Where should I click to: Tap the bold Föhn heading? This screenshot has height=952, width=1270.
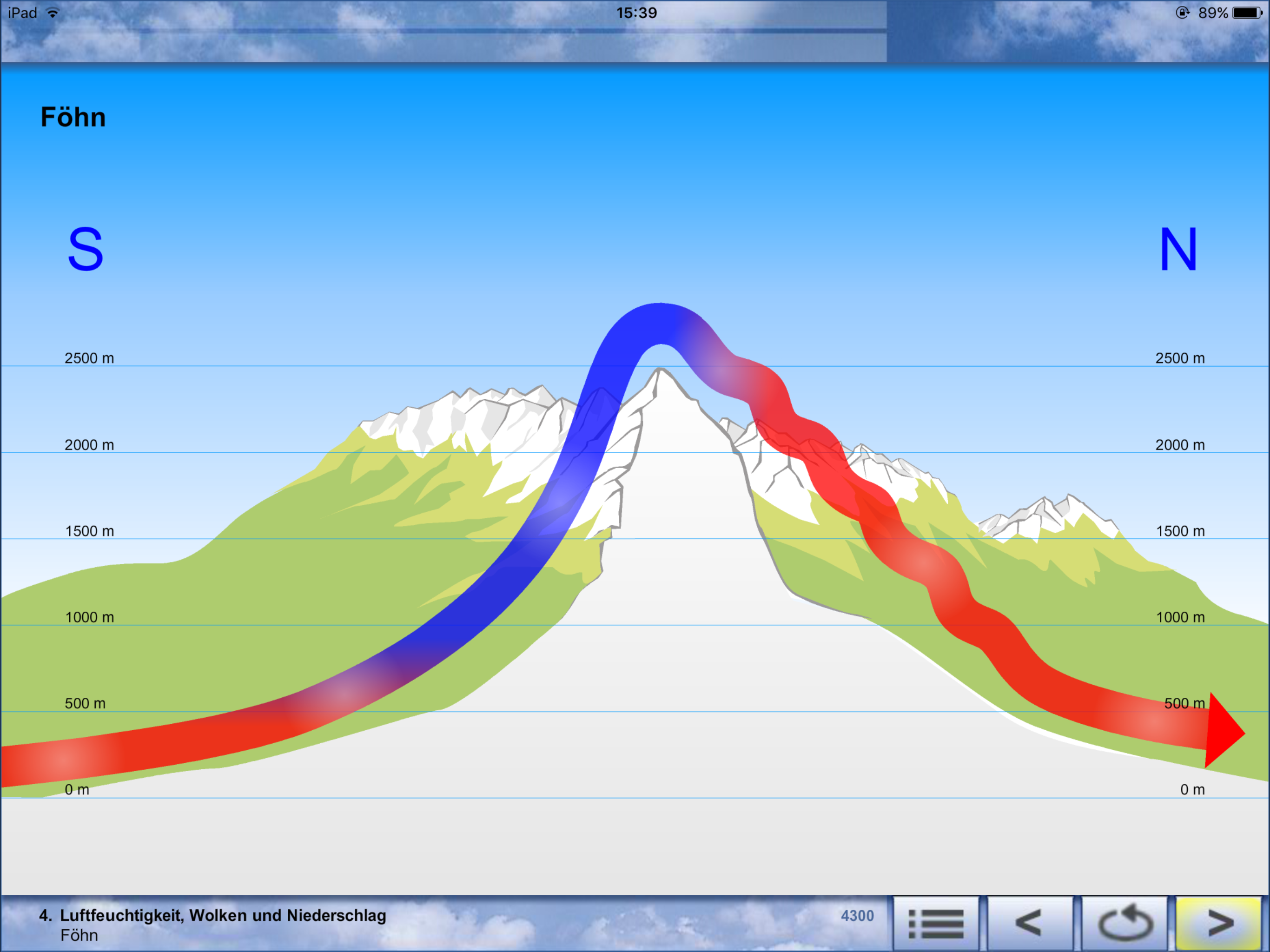(73, 117)
